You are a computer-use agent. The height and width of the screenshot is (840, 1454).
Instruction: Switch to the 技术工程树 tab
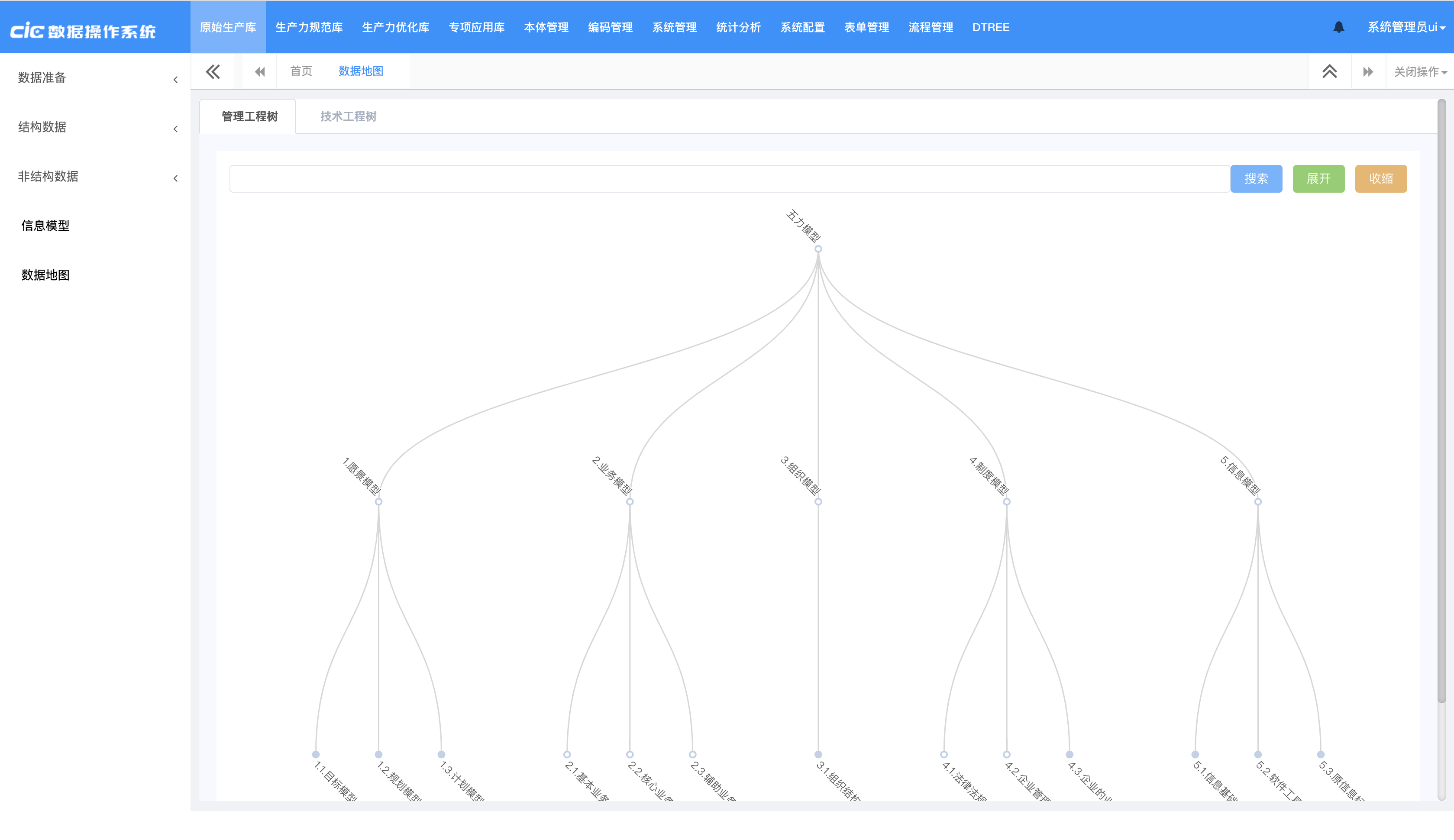(348, 116)
